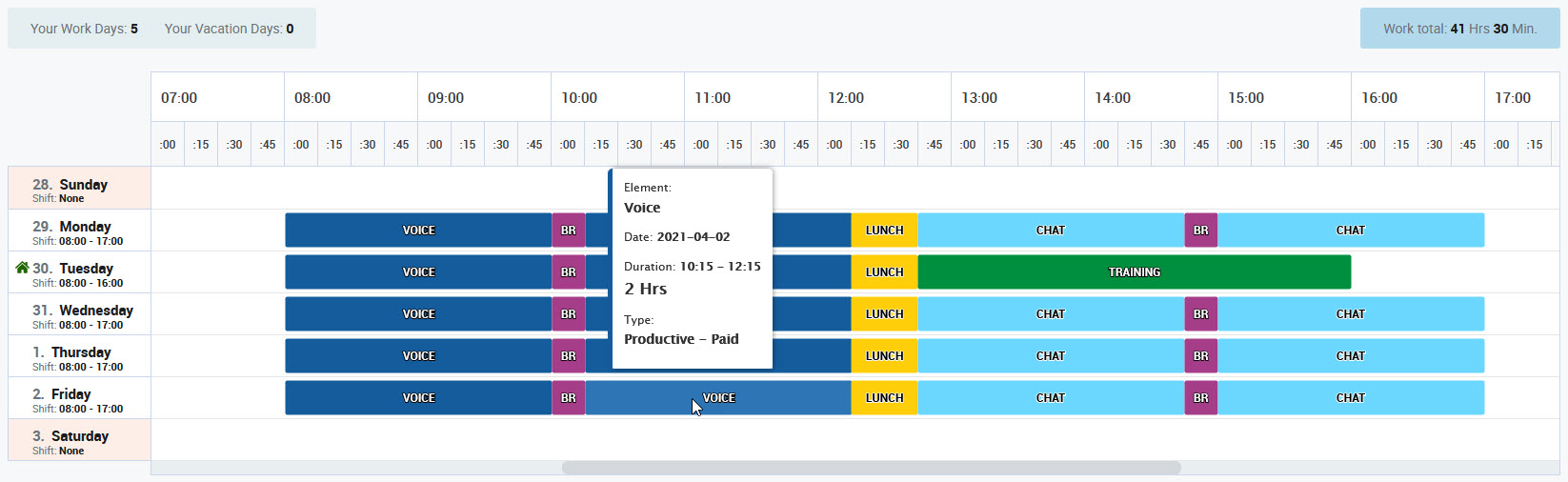The image size is (1568, 482).
Task: Select Wednesday's afternoon BR break block
Action: pos(1200,314)
